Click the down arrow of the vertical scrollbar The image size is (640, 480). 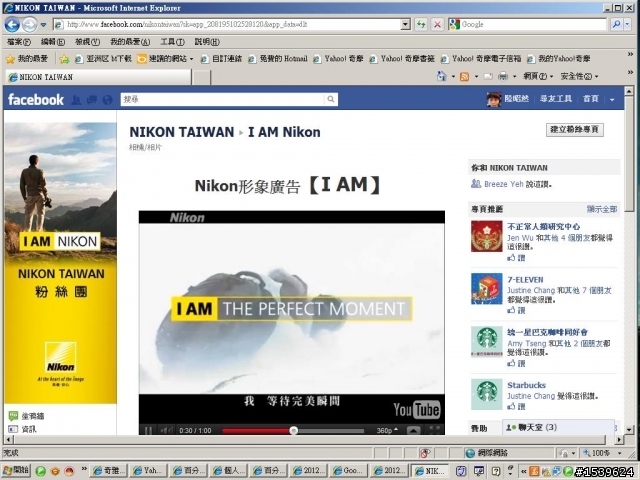click(x=629, y=429)
